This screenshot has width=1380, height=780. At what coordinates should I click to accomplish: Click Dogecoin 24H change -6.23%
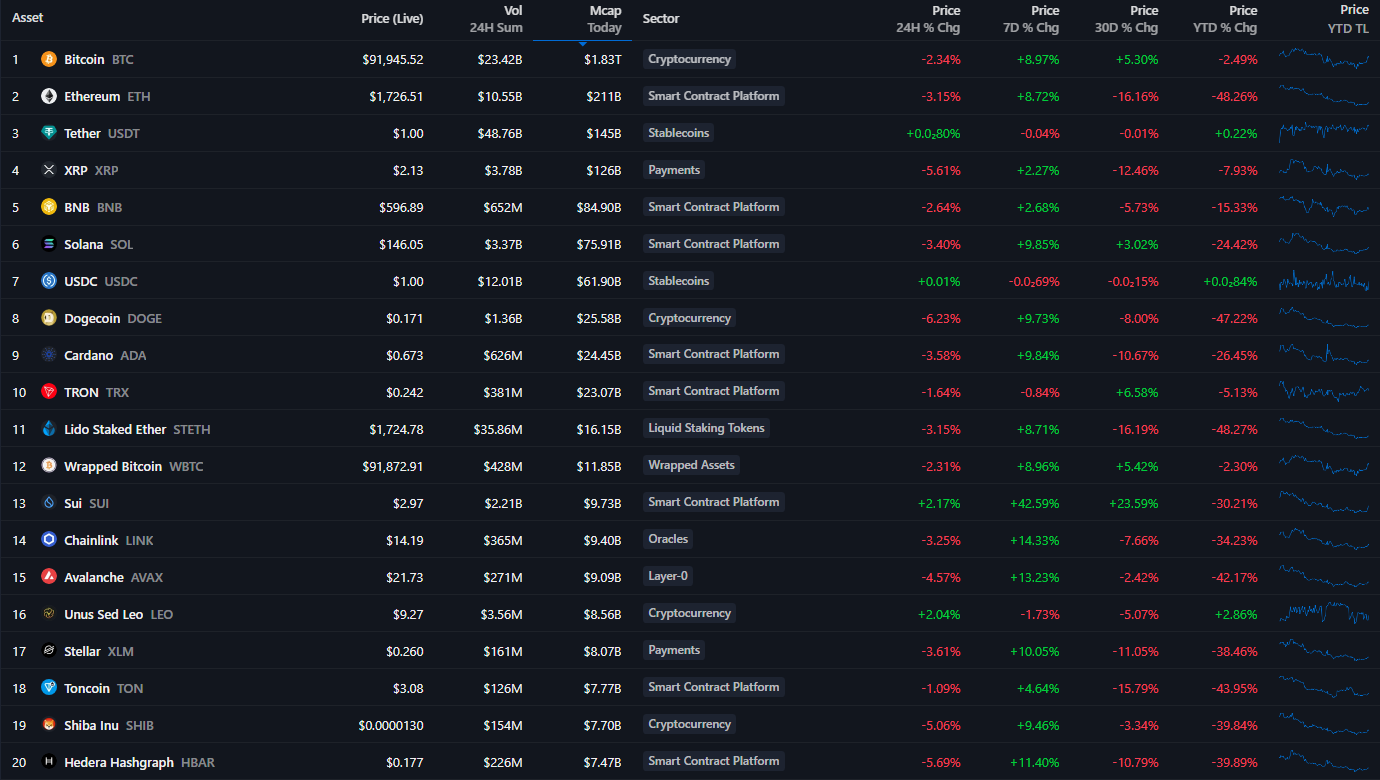point(941,319)
